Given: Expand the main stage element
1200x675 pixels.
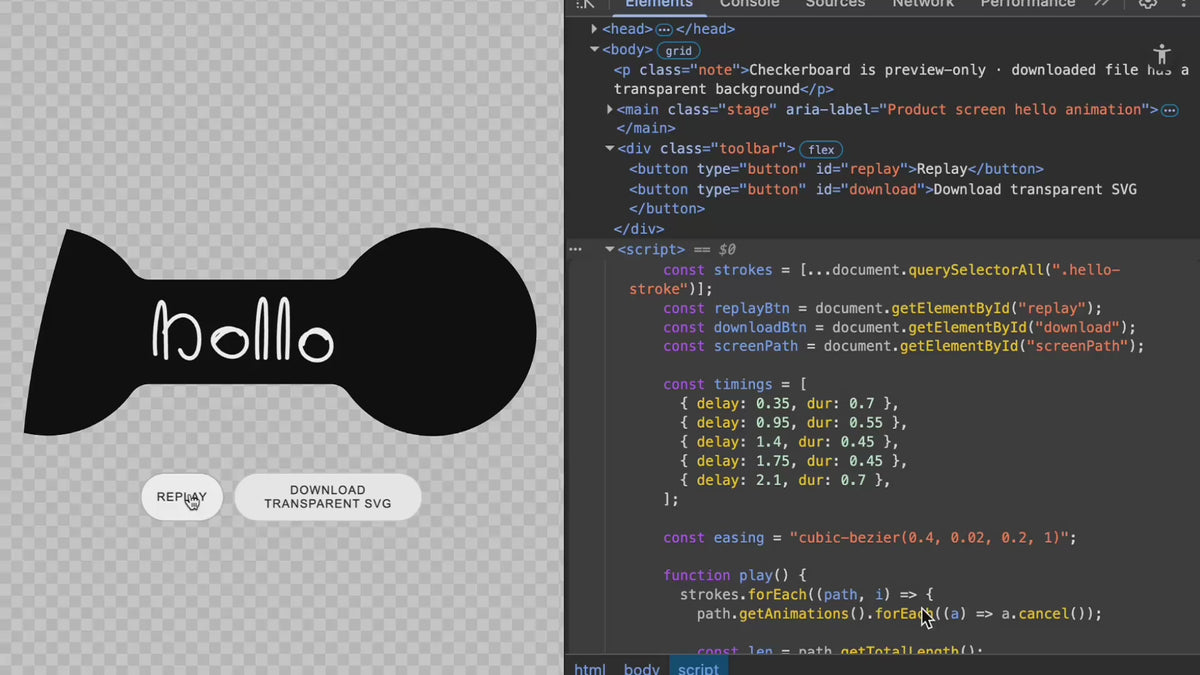Looking at the screenshot, I should [x=610, y=109].
